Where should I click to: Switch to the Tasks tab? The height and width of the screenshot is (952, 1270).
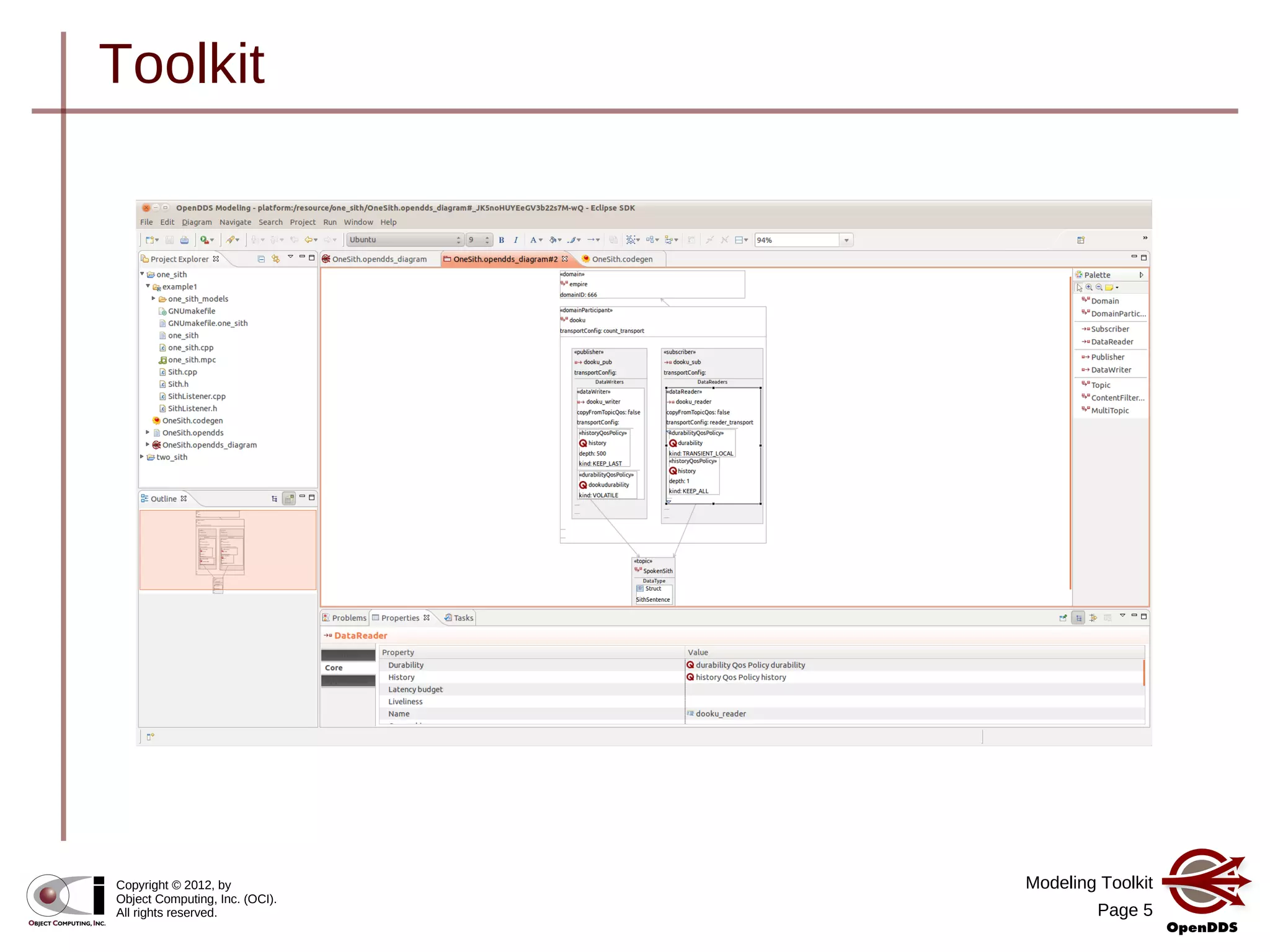point(459,618)
